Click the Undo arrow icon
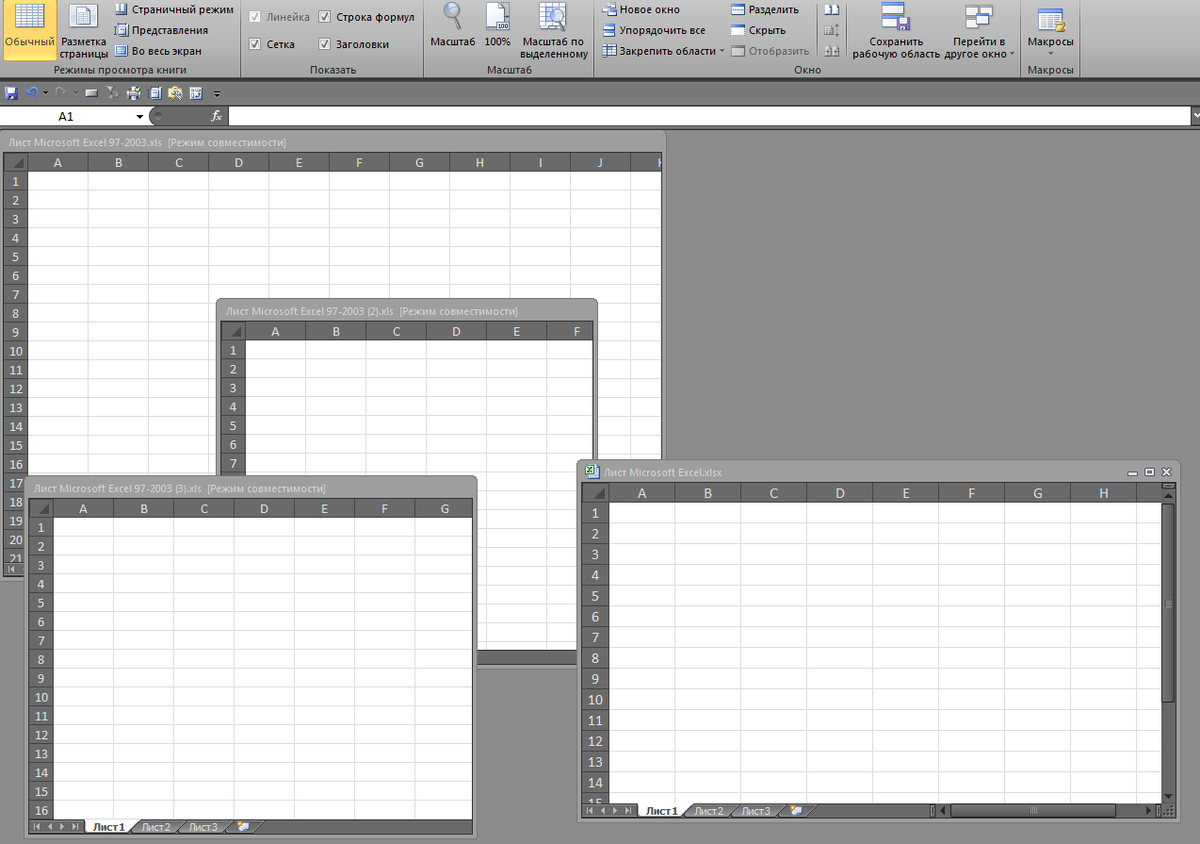 pos(32,93)
